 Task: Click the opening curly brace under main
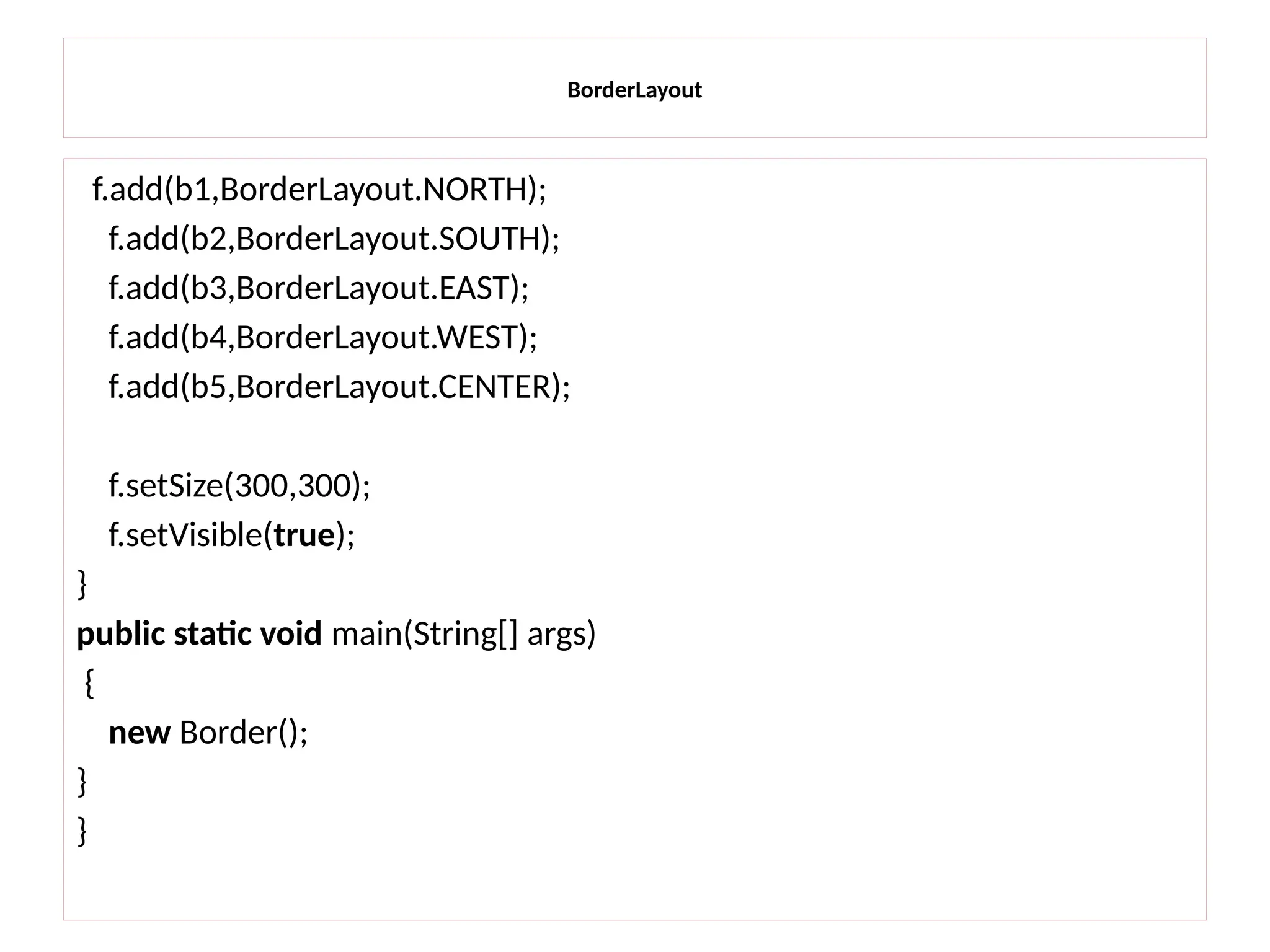[89, 684]
